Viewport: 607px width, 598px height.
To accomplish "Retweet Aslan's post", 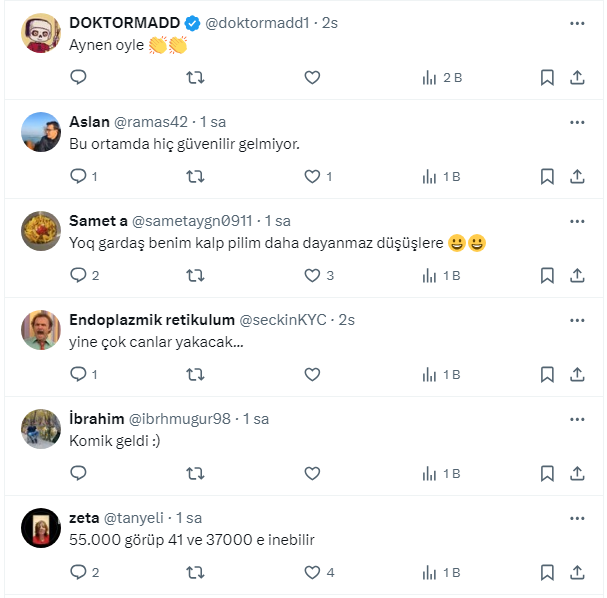I will (x=196, y=176).
